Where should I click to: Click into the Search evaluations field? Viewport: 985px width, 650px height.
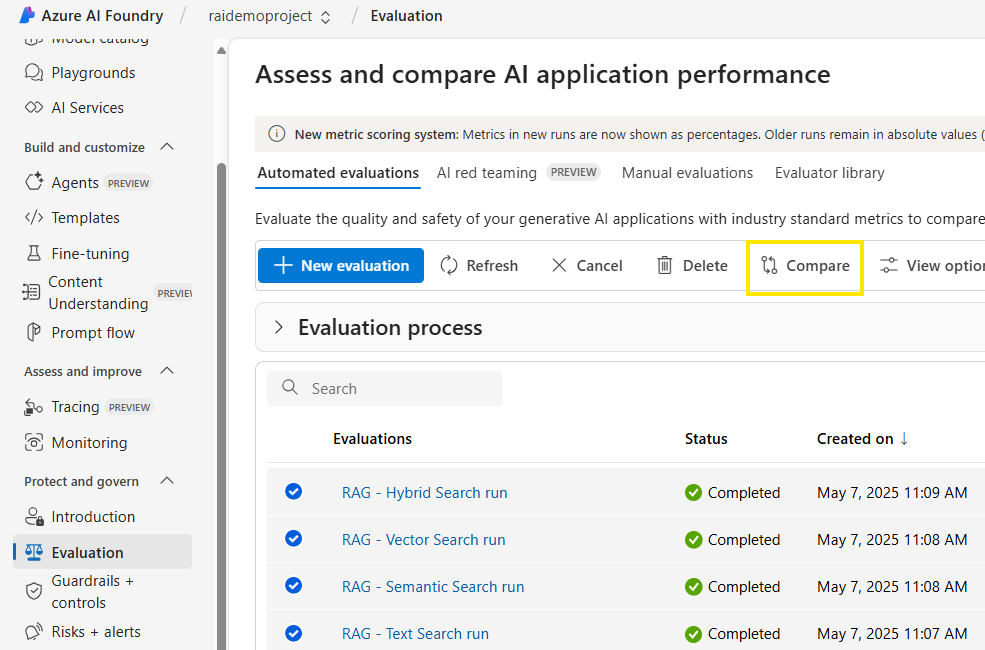385,388
